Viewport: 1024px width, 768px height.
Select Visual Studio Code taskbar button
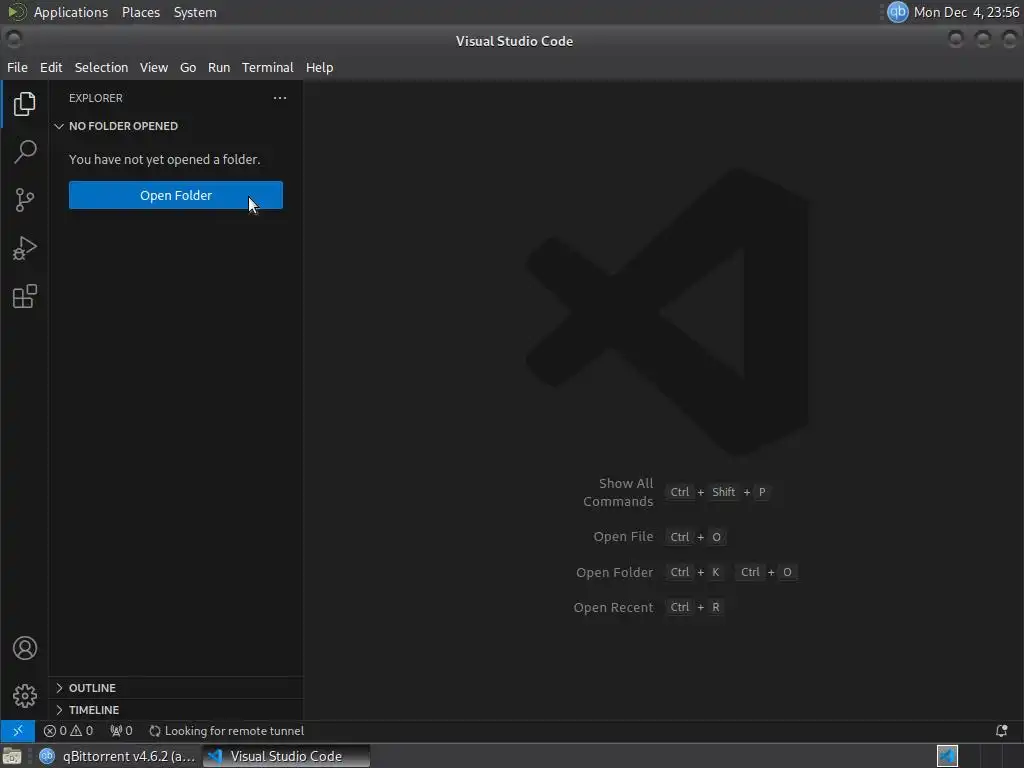tap(286, 756)
